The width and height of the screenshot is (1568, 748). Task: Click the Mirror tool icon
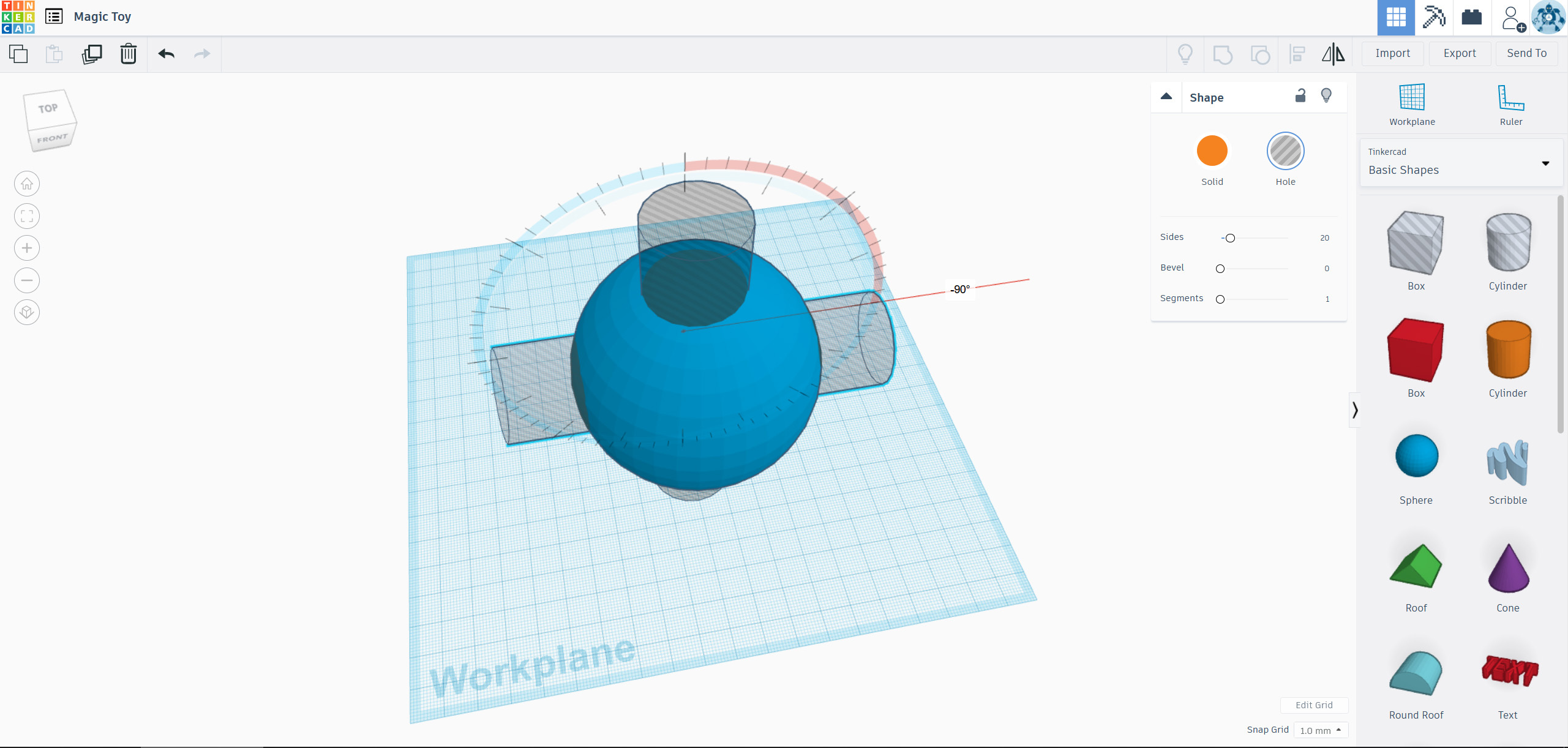click(x=1333, y=54)
